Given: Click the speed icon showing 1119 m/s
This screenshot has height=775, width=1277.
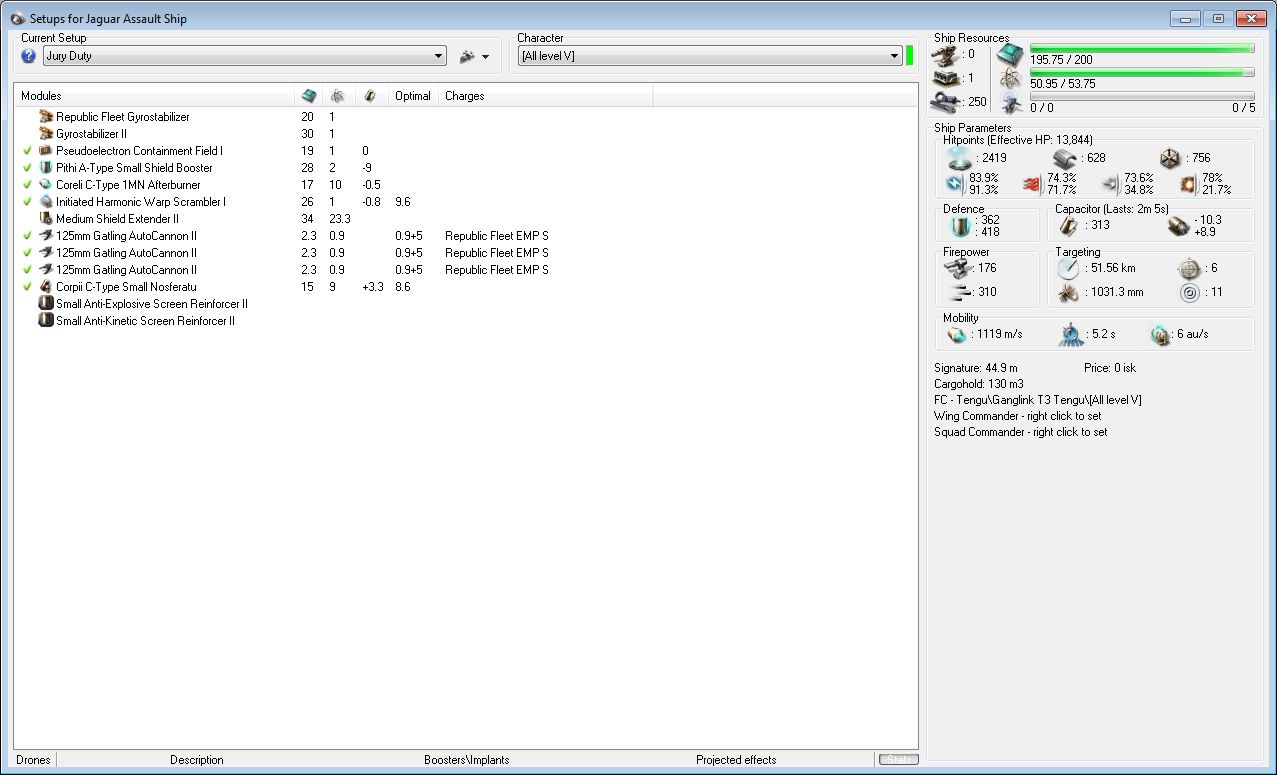Looking at the screenshot, I should click(956, 334).
